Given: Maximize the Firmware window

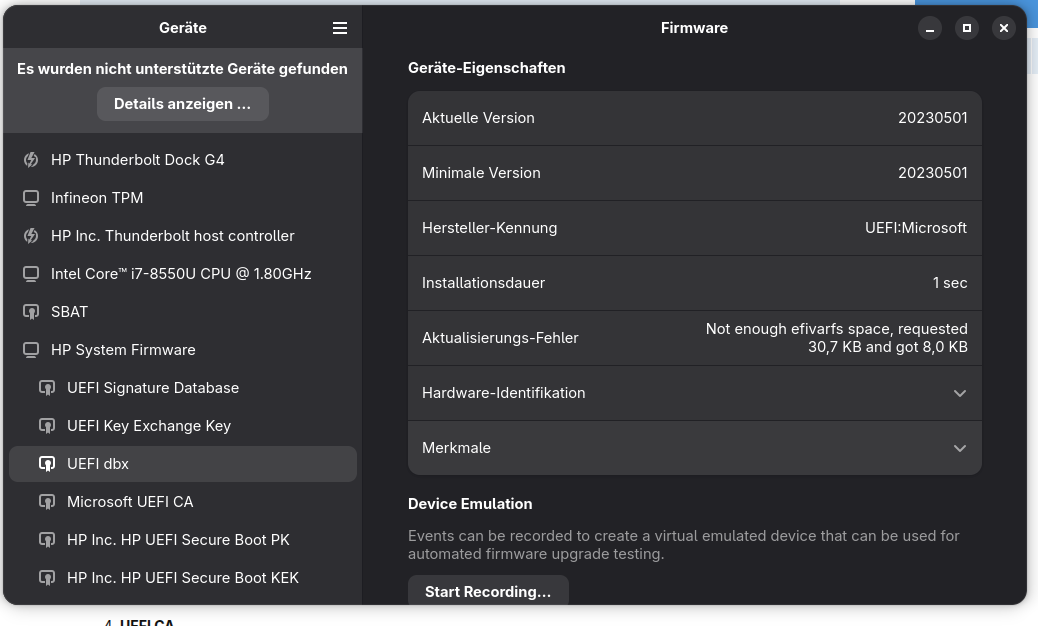Looking at the screenshot, I should pyautogui.click(x=966, y=28).
